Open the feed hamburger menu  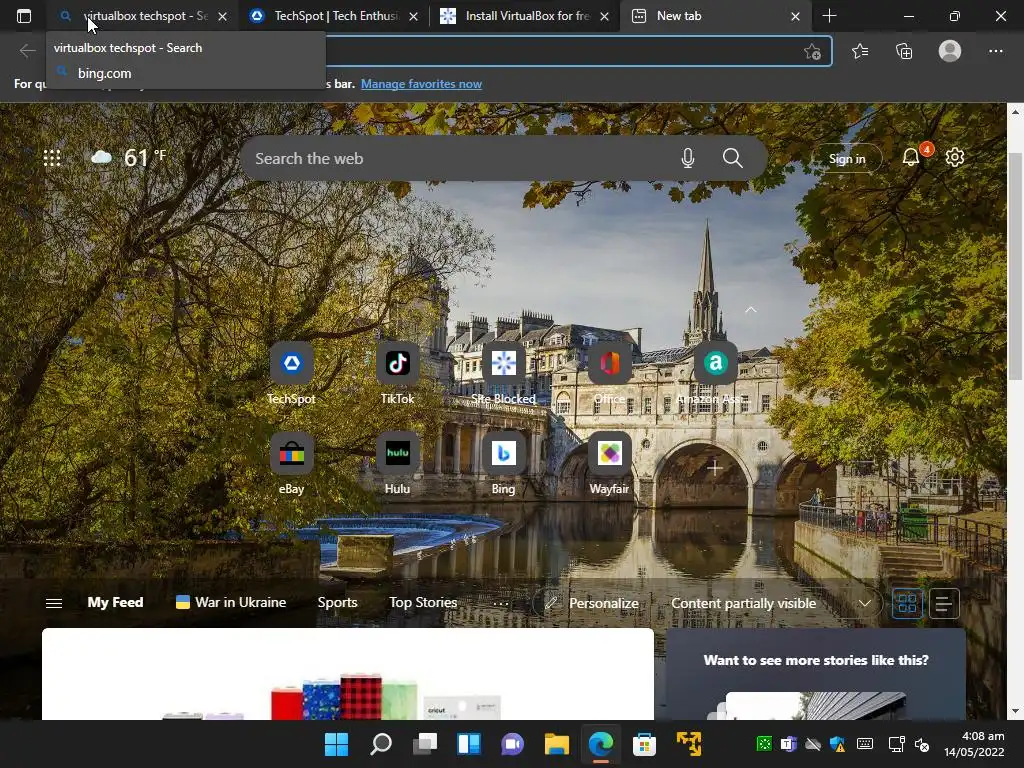click(54, 603)
